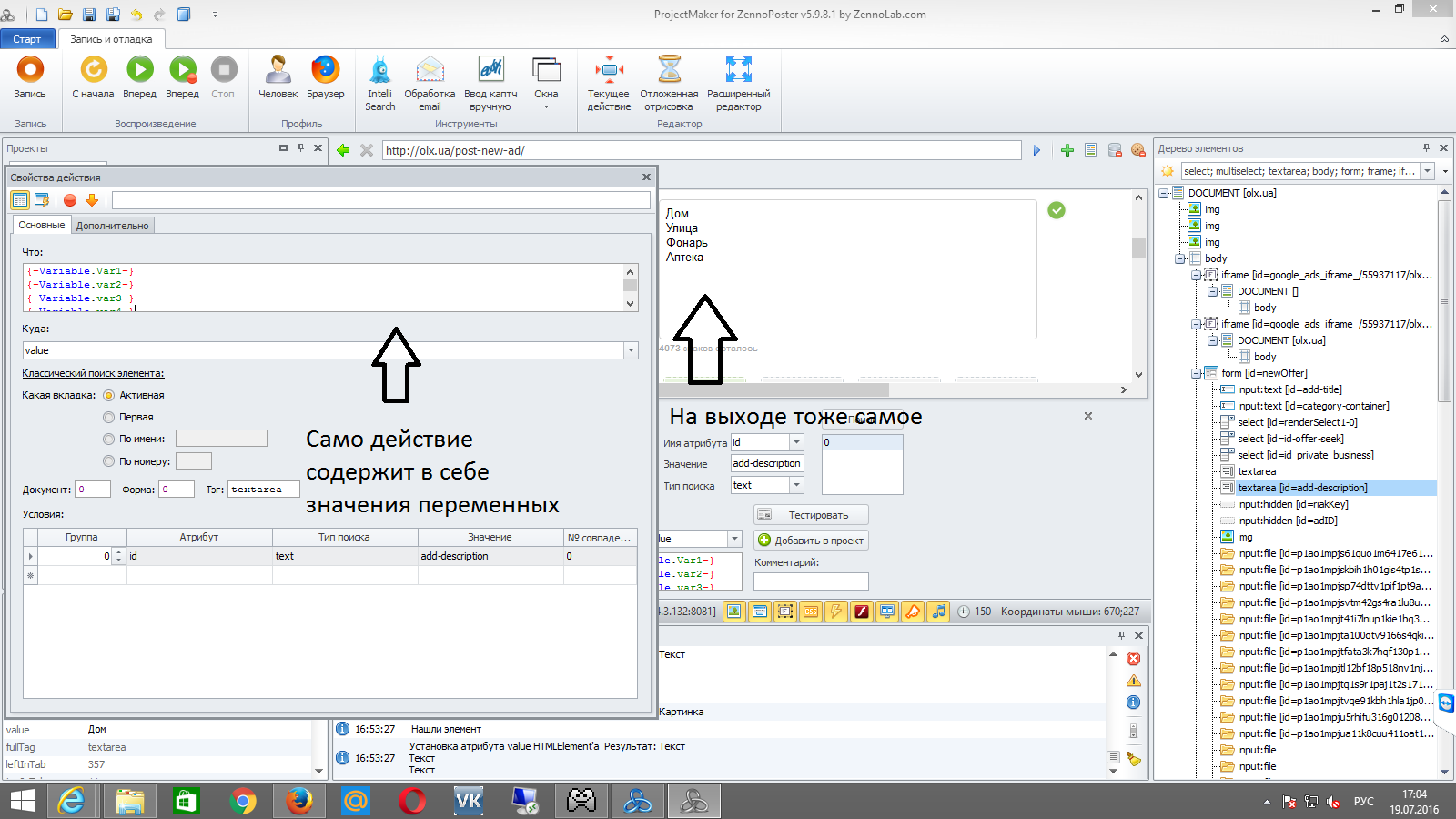The height and width of the screenshot is (819, 1456).
Task: Choose the По номеру radio option
Action: pyautogui.click(x=109, y=461)
